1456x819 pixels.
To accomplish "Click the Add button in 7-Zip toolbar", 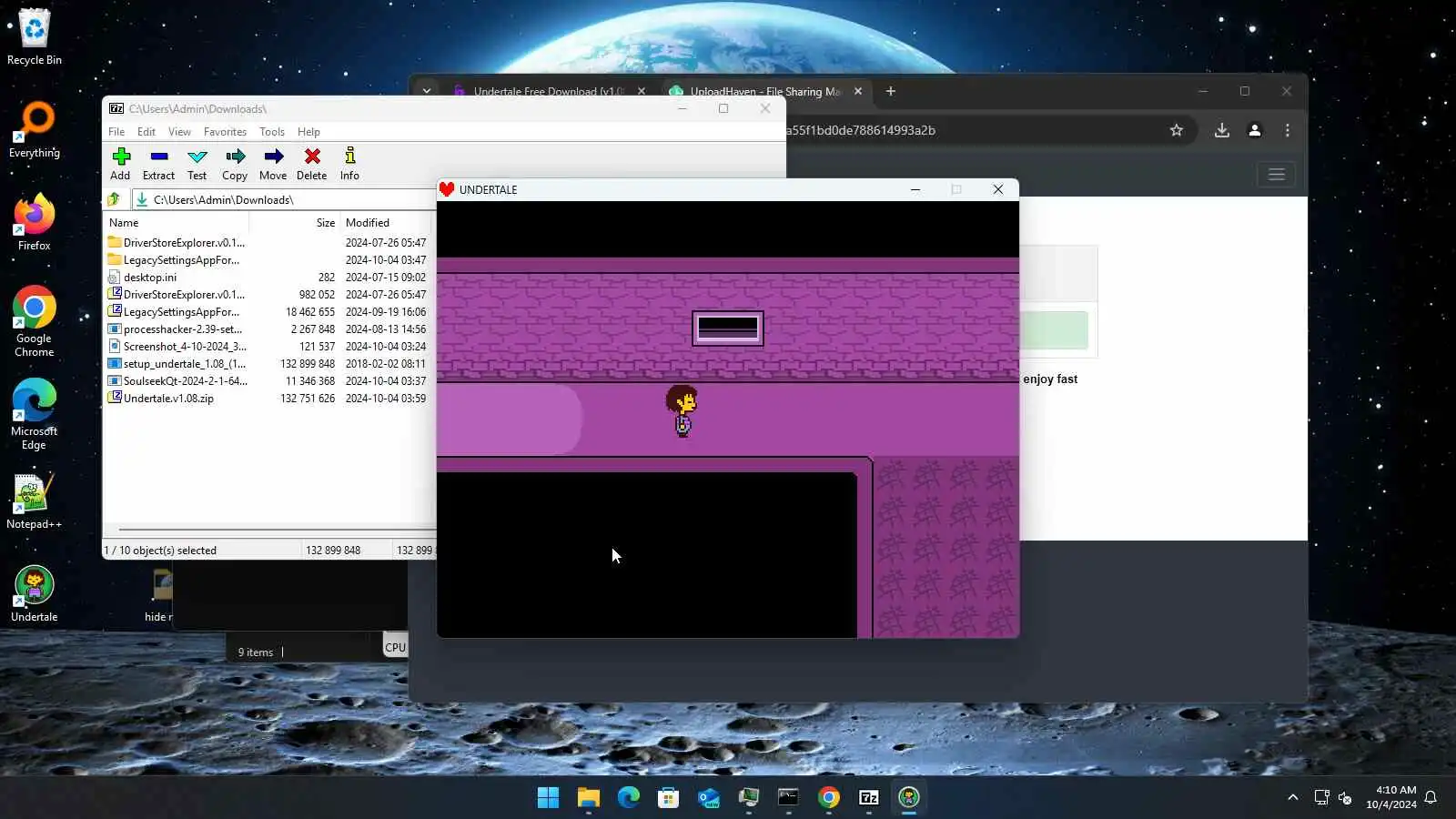I will click(120, 164).
